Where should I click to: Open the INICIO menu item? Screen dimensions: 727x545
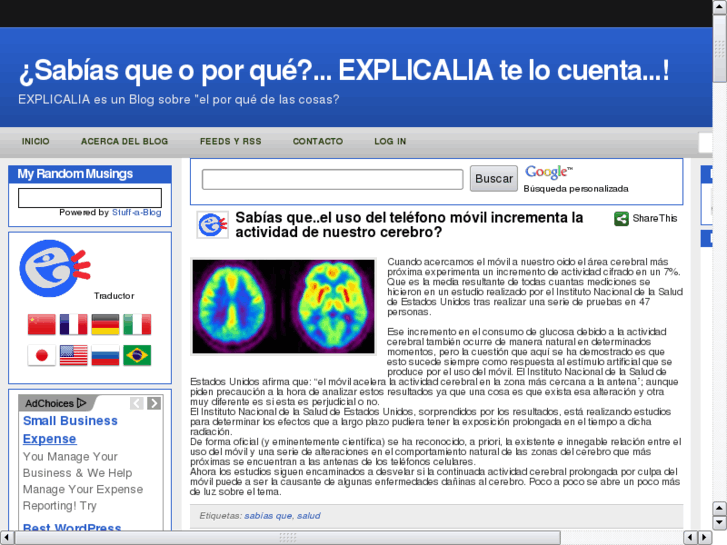point(35,141)
